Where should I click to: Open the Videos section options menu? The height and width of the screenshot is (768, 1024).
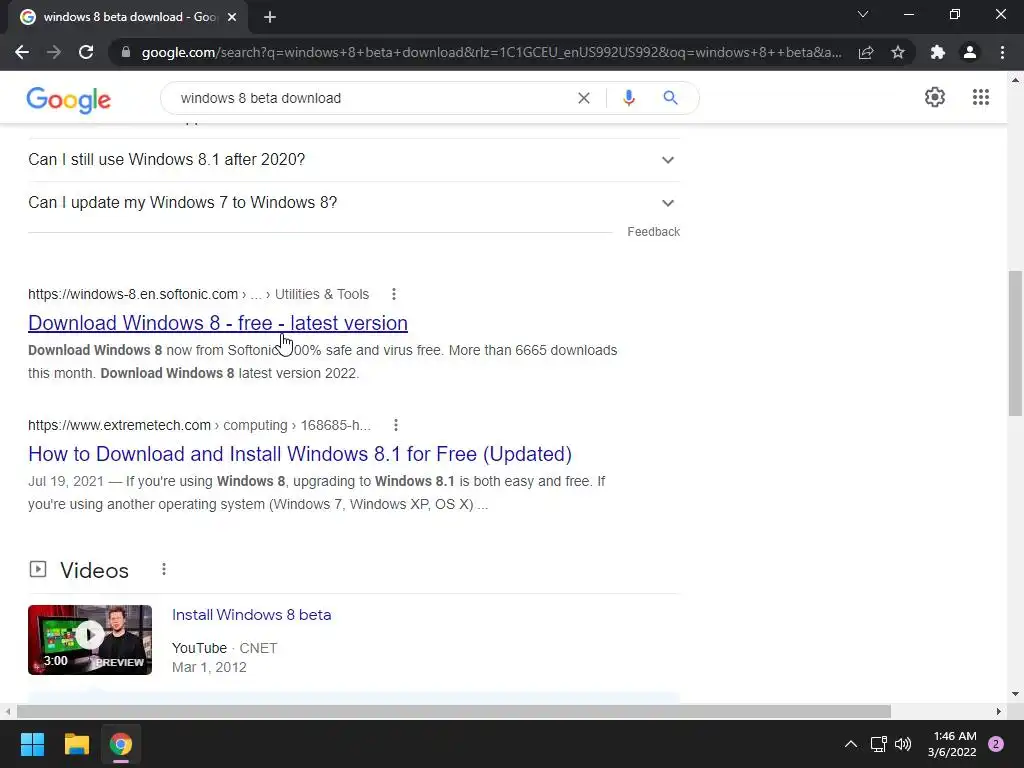click(164, 569)
